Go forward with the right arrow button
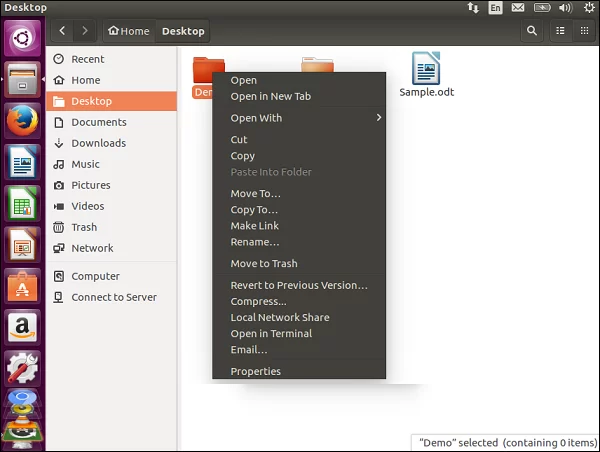Viewport: 600px width, 452px height. (x=85, y=31)
